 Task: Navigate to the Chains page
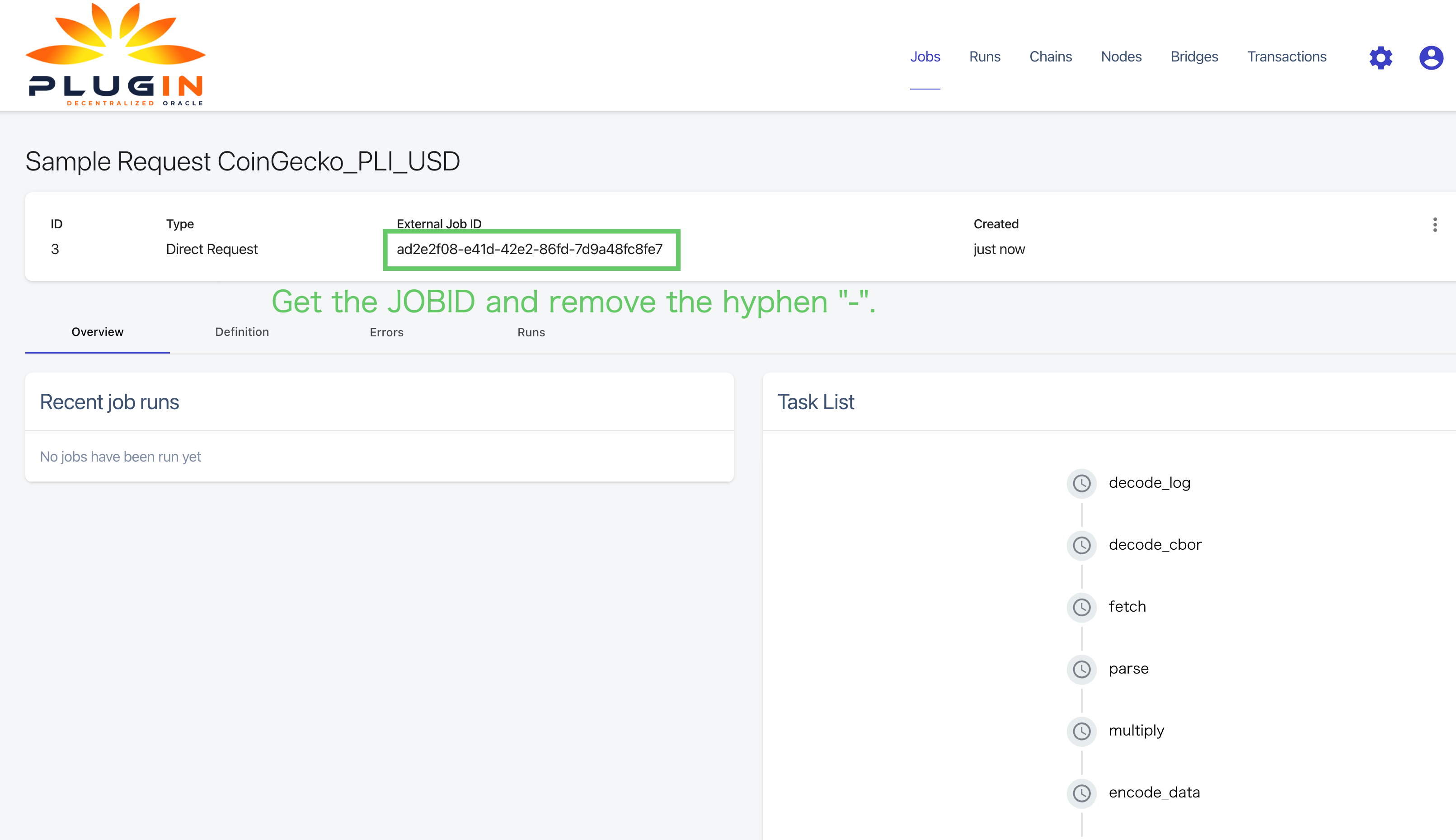click(x=1050, y=57)
